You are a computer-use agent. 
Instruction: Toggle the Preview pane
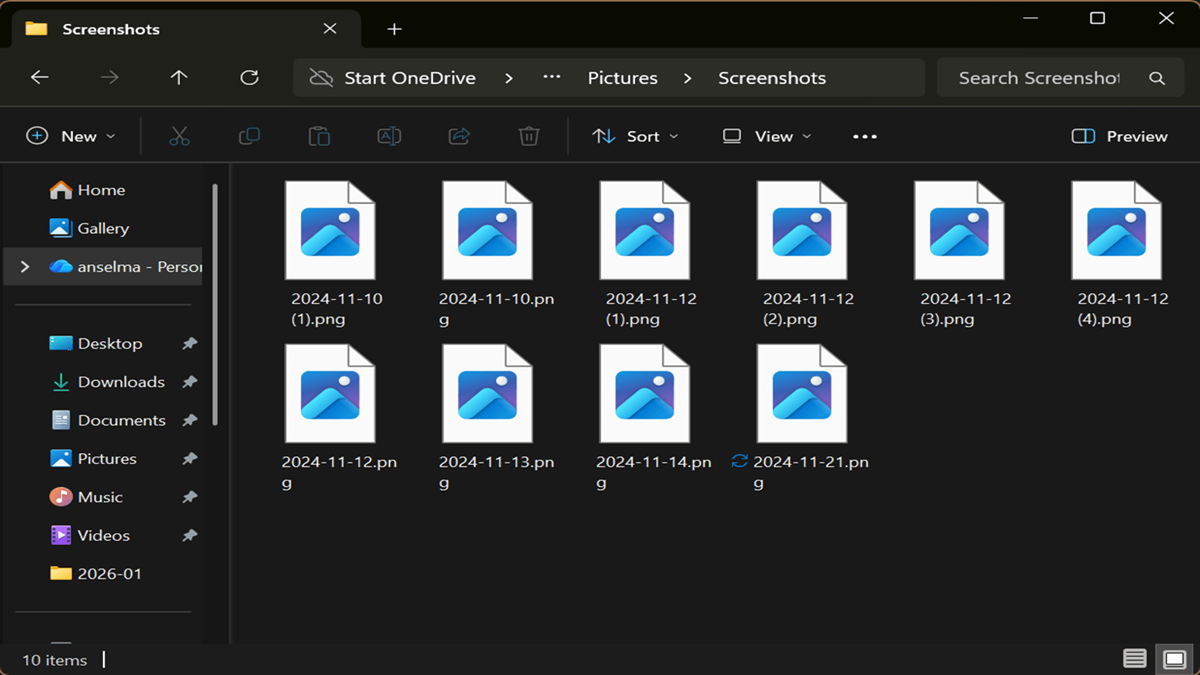[x=1119, y=136]
